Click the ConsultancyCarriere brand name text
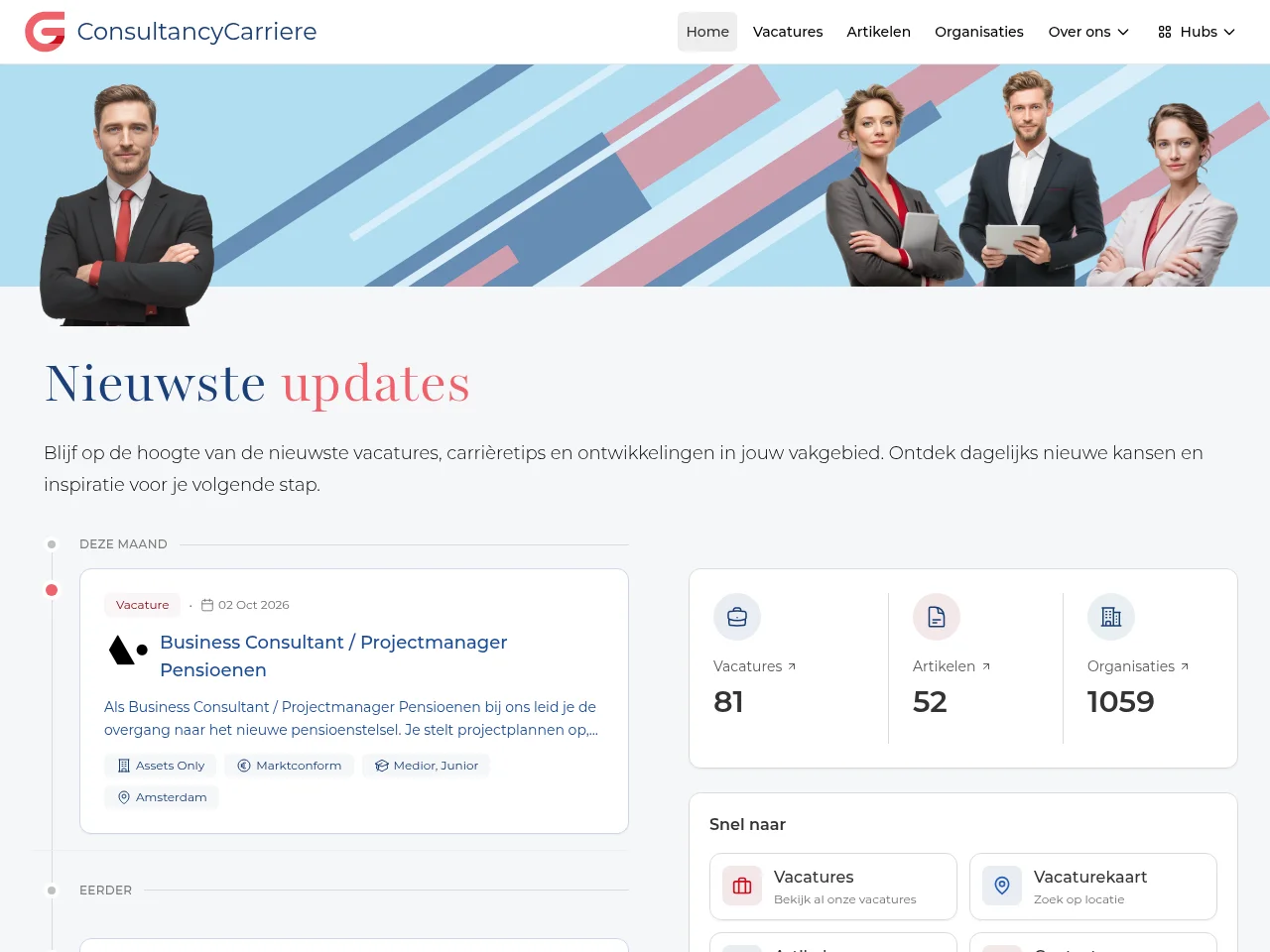Image resolution: width=1270 pixels, height=952 pixels. pos(196,32)
